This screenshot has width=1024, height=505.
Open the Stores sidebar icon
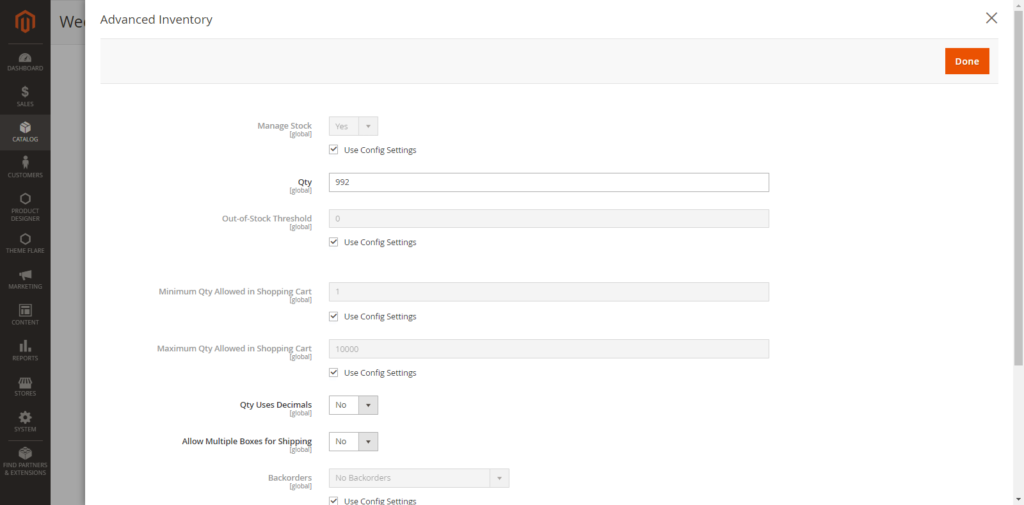click(25, 382)
